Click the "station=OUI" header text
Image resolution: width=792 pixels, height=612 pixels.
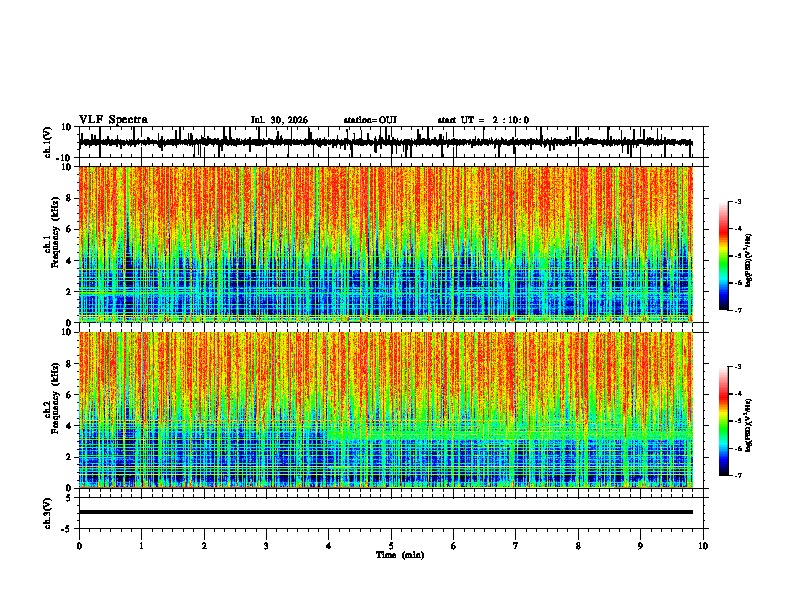click(370, 120)
